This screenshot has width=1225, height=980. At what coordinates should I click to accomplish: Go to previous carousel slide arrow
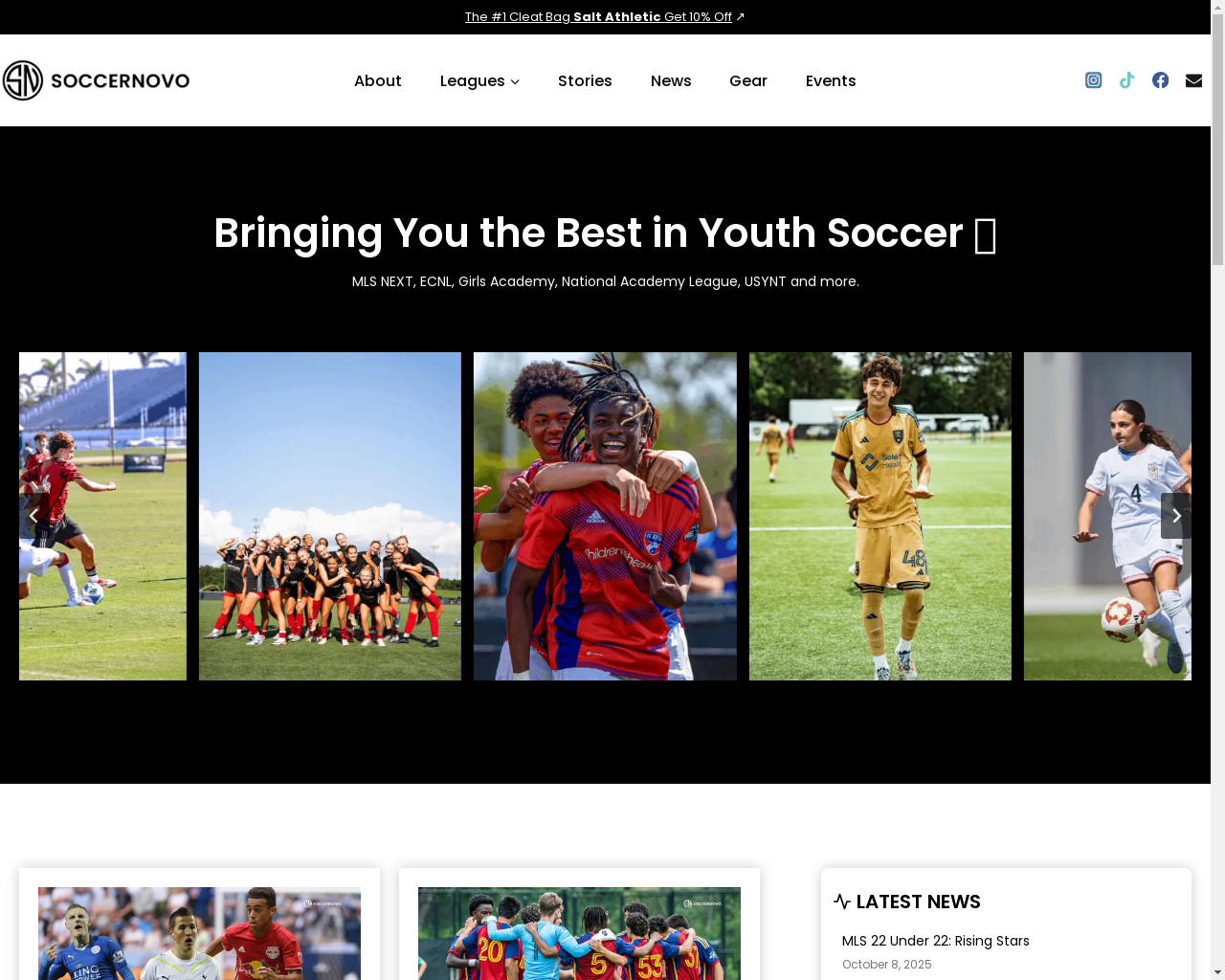tap(33, 516)
